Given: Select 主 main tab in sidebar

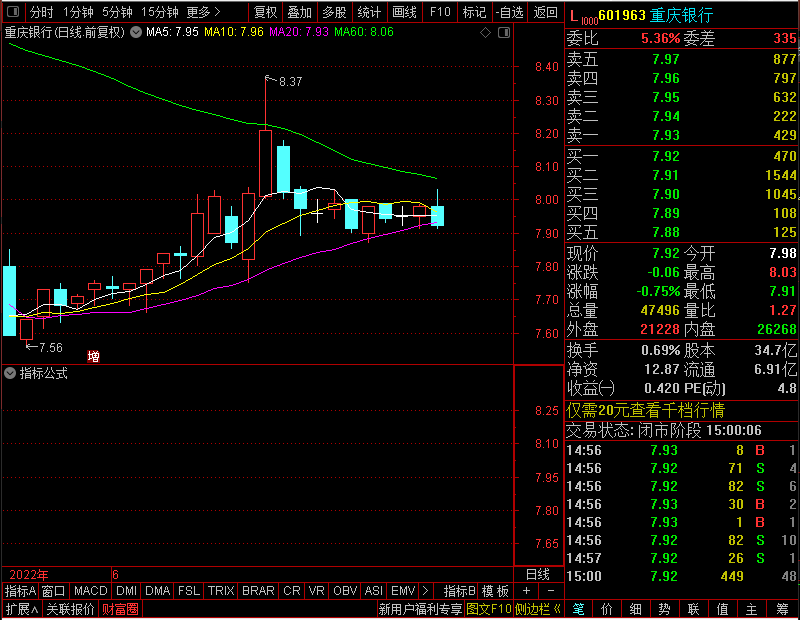Looking at the screenshot, I should click(x=751, y=609).
